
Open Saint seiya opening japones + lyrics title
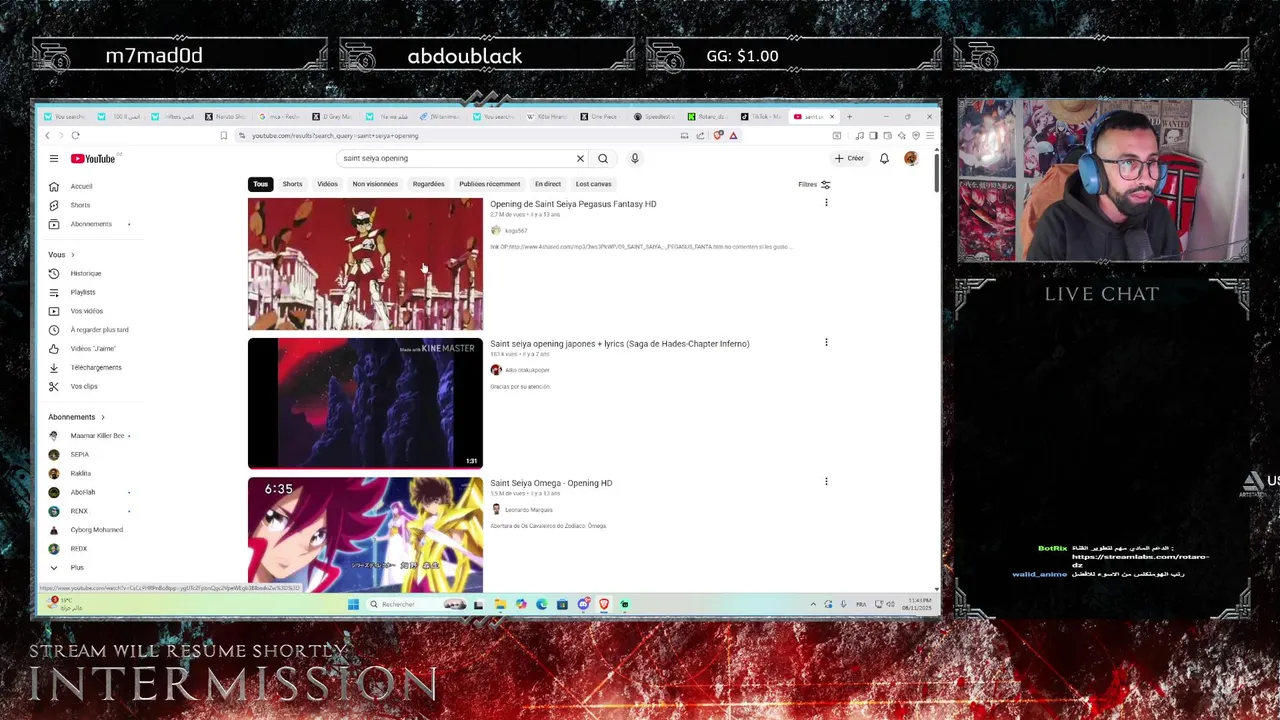click(x=620, y=344)
